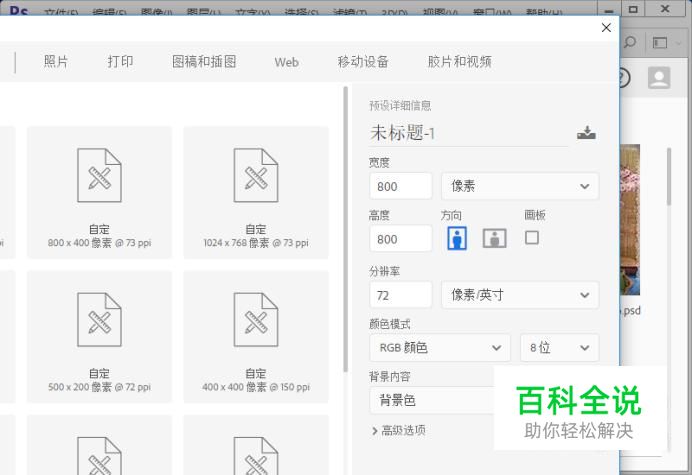This screenshot has height=475, width=692.
Task: Pick the 1024 x 768 像素 preset
Action: [x=256, y=192]
